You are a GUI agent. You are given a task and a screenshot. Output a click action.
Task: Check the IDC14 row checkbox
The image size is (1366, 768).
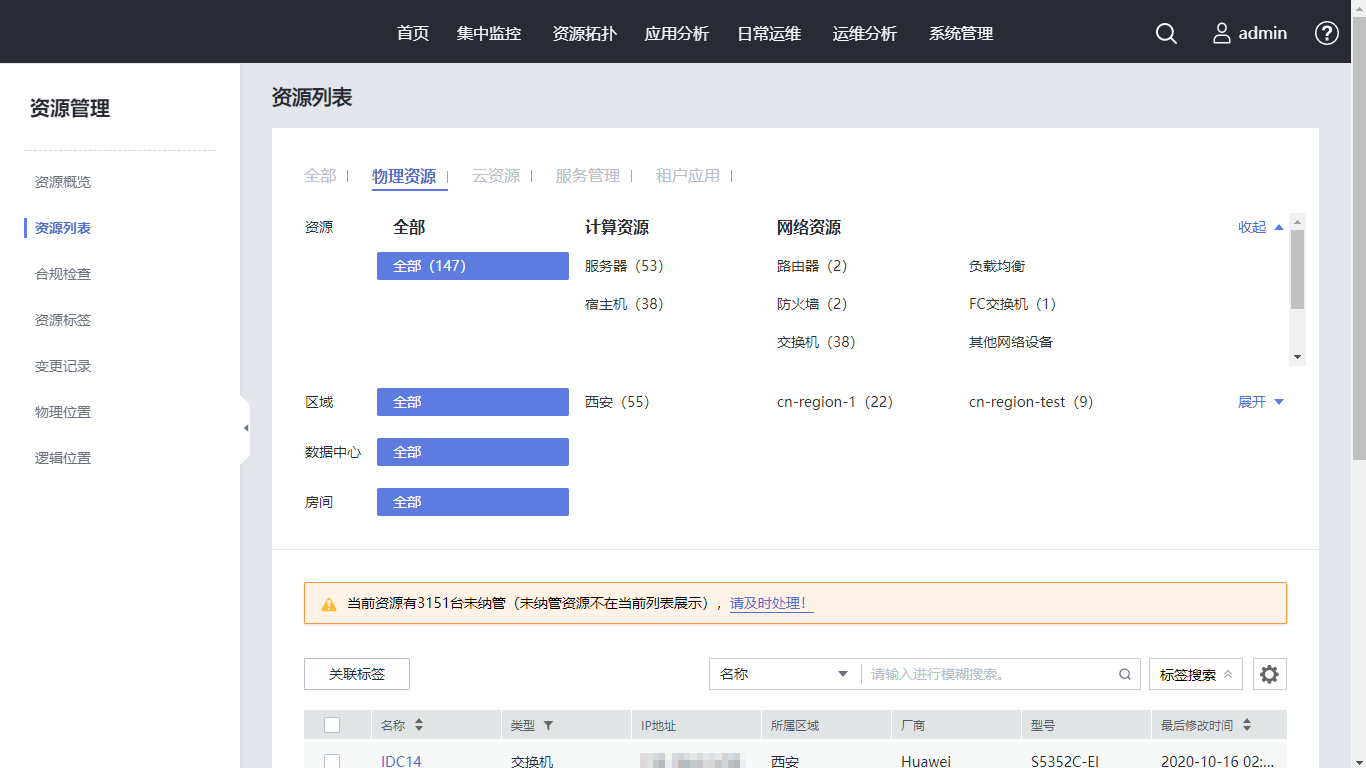click(332, 761)
